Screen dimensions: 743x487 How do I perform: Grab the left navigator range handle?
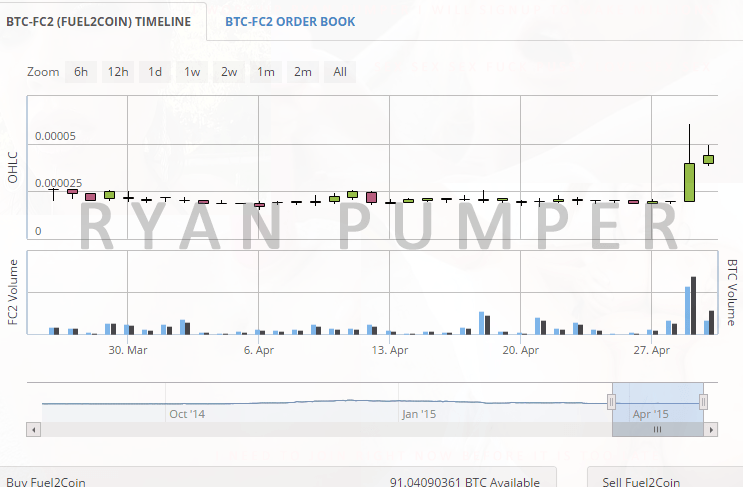pos(611,402)
